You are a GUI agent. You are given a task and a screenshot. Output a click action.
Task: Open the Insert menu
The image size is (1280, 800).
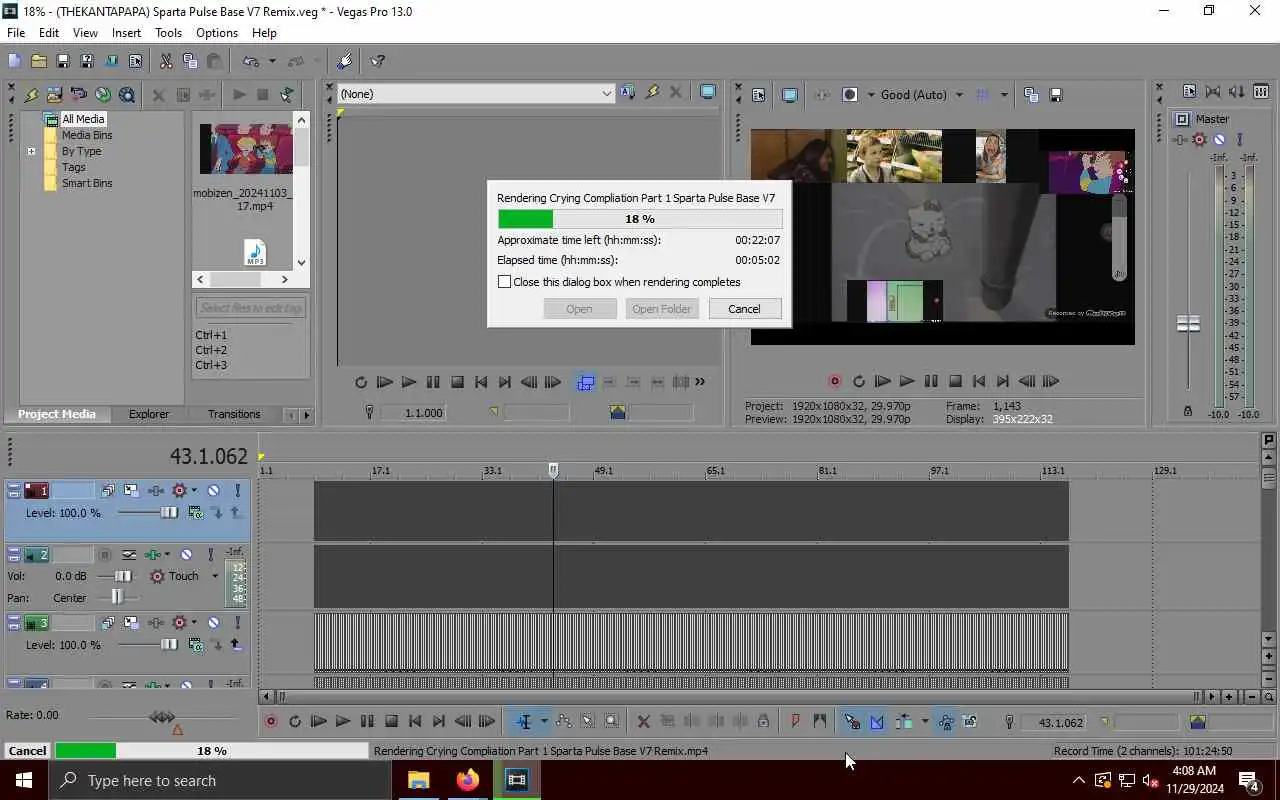[x=126, y=33]
